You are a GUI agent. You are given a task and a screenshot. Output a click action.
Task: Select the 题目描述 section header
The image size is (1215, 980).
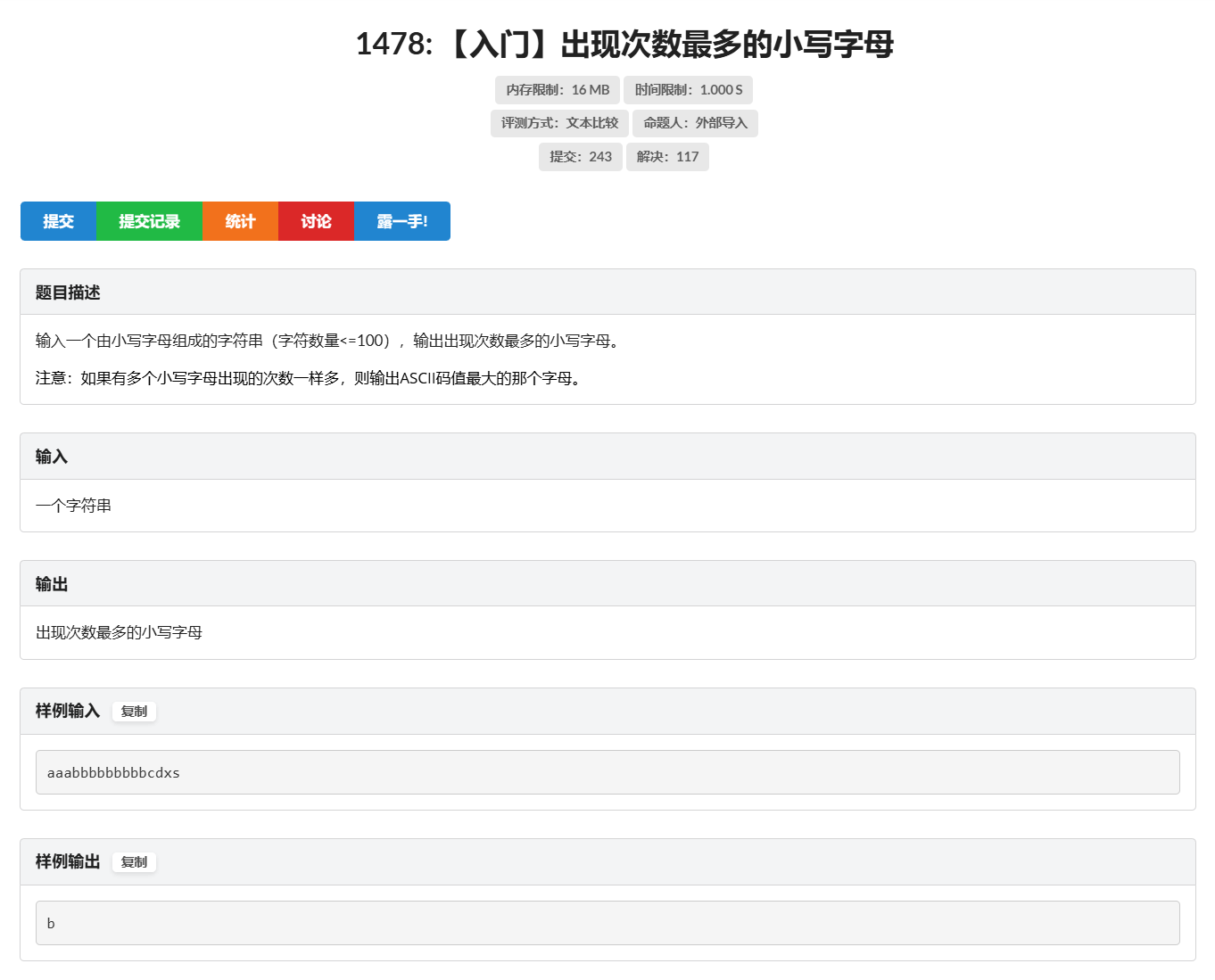pyautogui.click(x=67, y=292)
